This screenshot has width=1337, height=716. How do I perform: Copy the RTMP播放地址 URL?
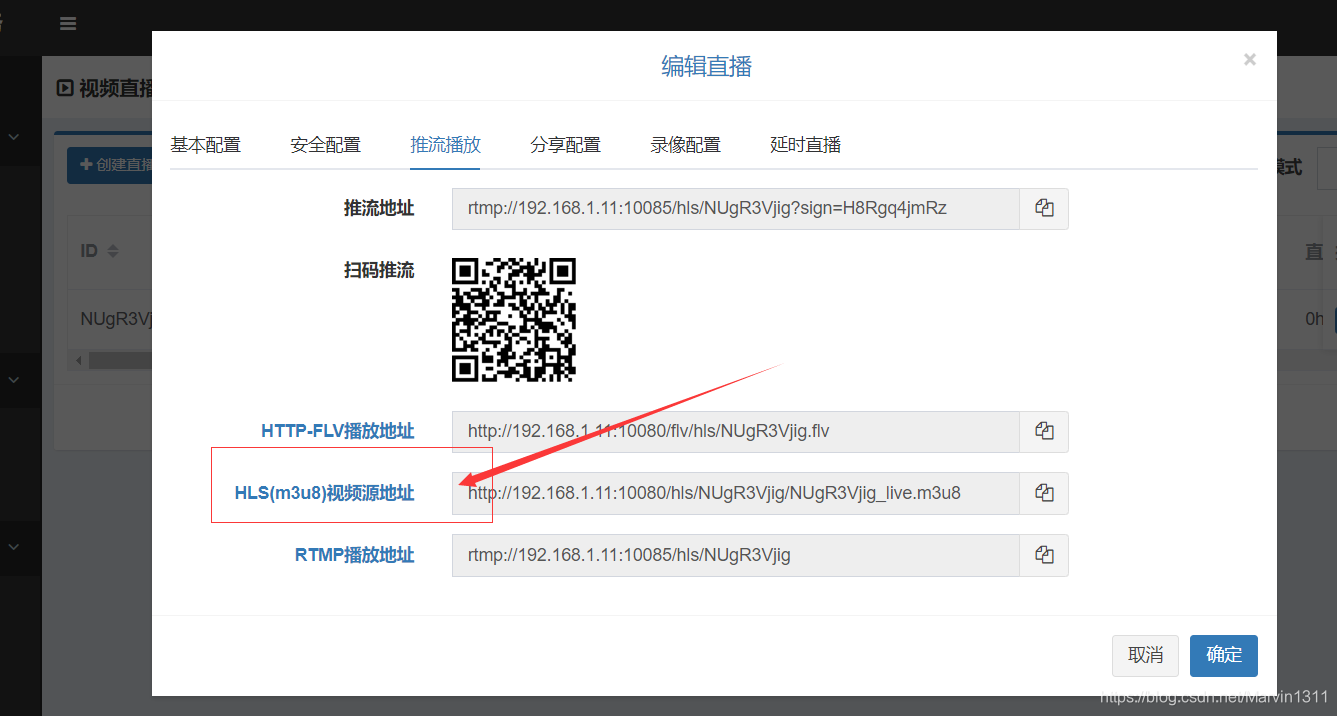pyautogui.click(x=1044, y=555)
